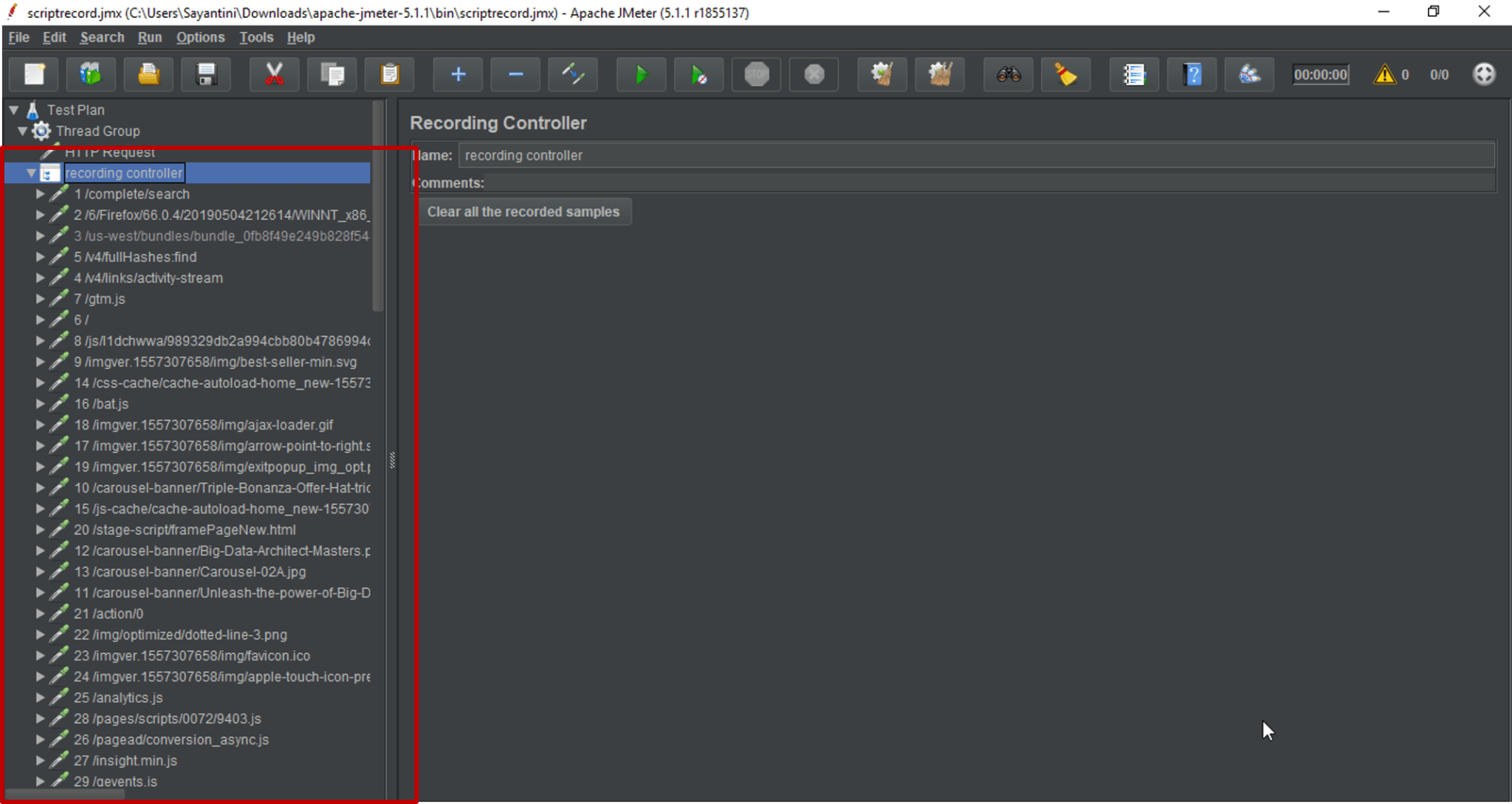Open the Options menu
Viewport: 1512px width, 804px height.
tap(200, 37)
